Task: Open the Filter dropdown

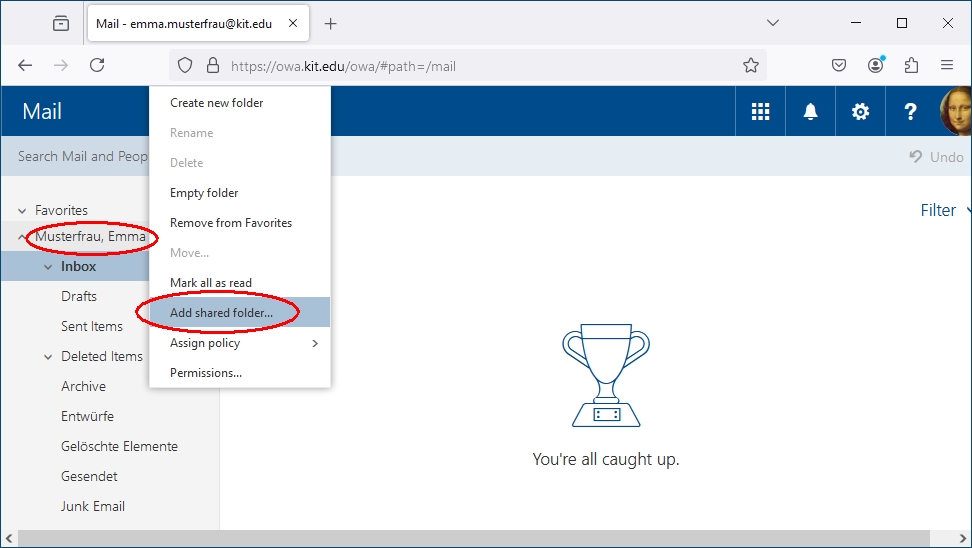Action: [x=945, y=210]
